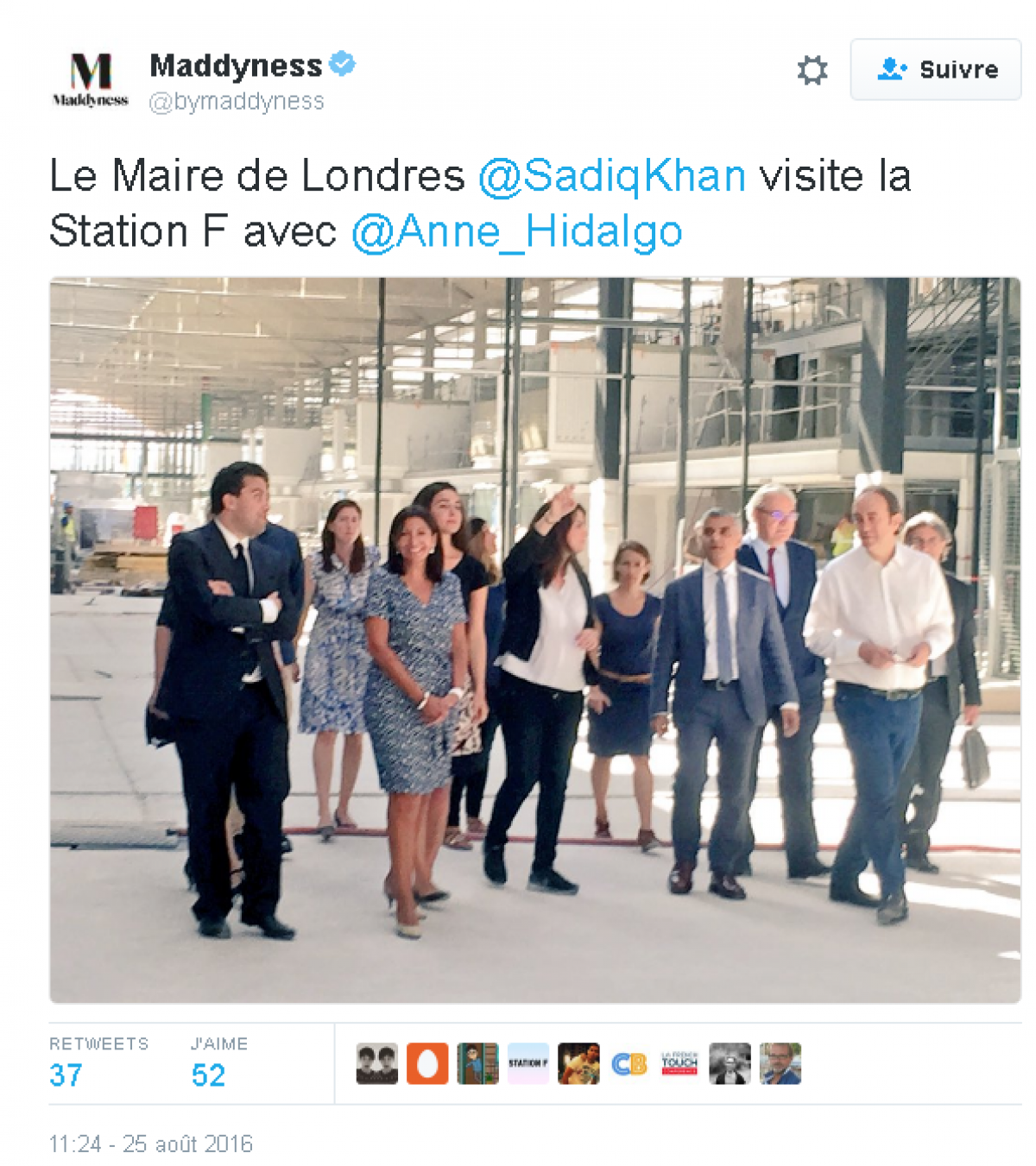The width and height of the screenshot is (1036, 1166).
Task: Open the @SadiqKhan mention link
Action: pos(612,175)
